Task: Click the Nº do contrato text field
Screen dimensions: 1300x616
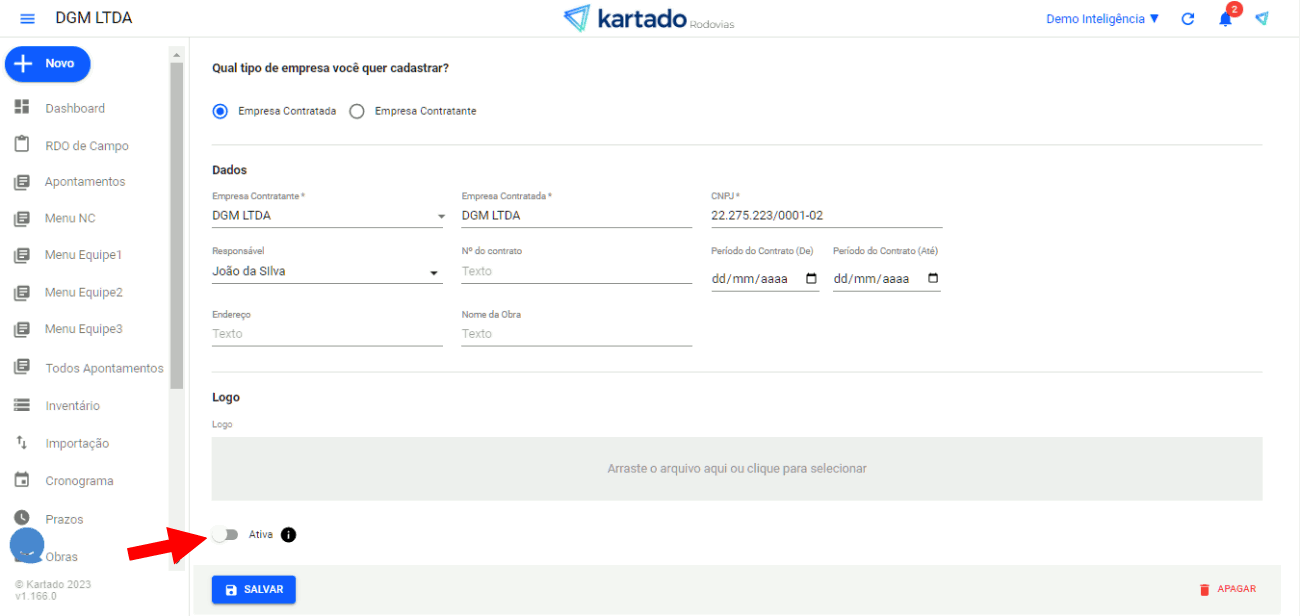Action: click(x=576, y=272)
